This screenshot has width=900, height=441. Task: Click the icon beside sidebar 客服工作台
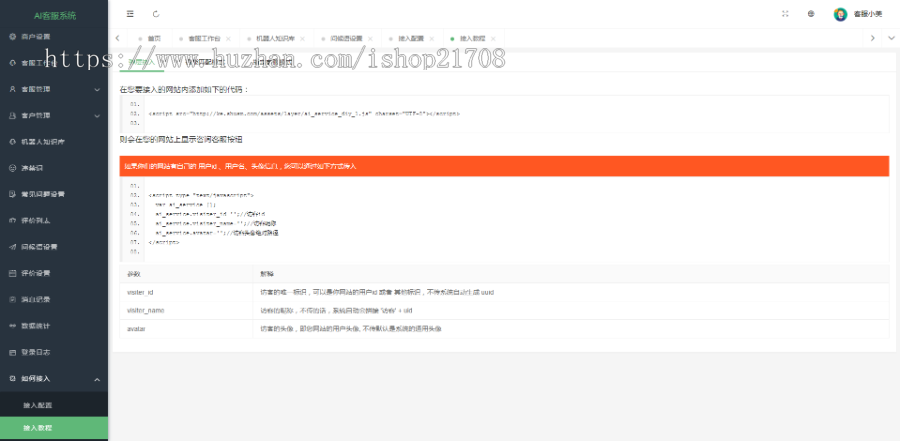coord(13,63)
